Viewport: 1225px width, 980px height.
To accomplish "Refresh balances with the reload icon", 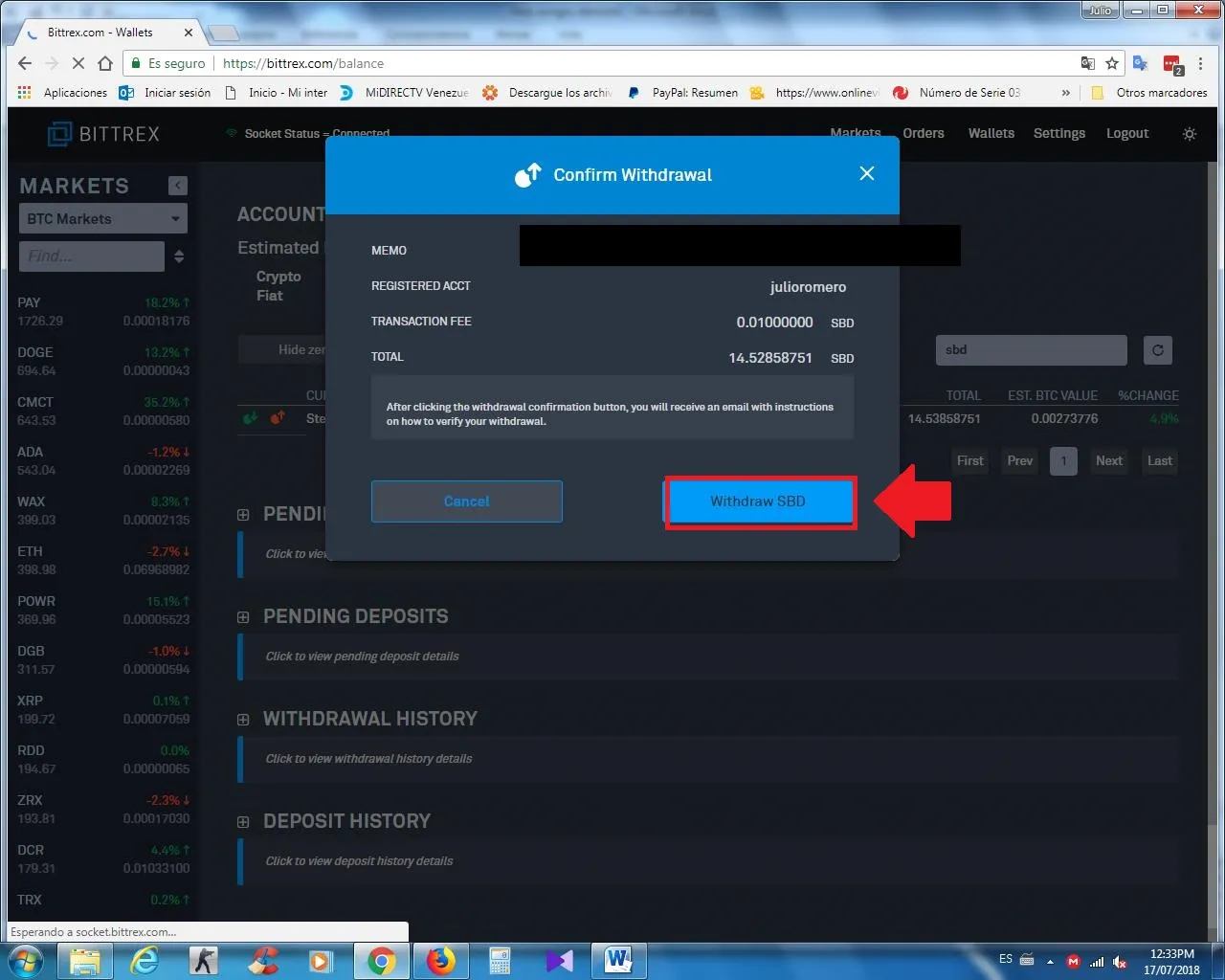I will 1158,350.
